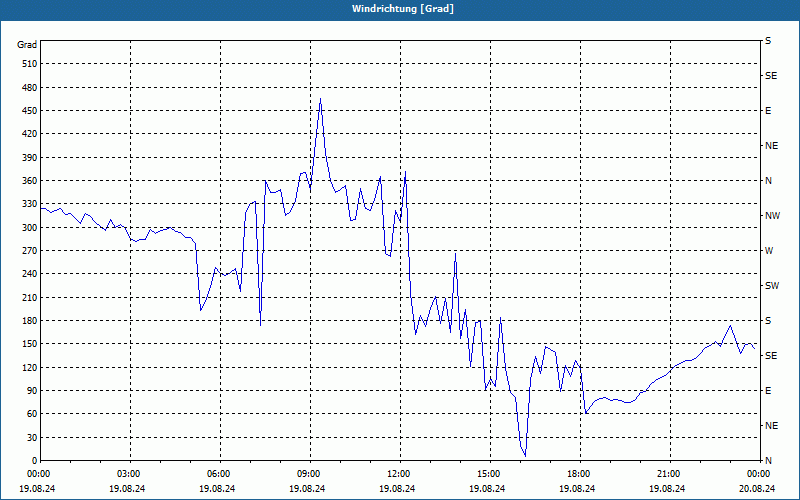This screenshot has width=800, height=500.
Task: Click the 0 y-axis value
Action: pos(35,460)
